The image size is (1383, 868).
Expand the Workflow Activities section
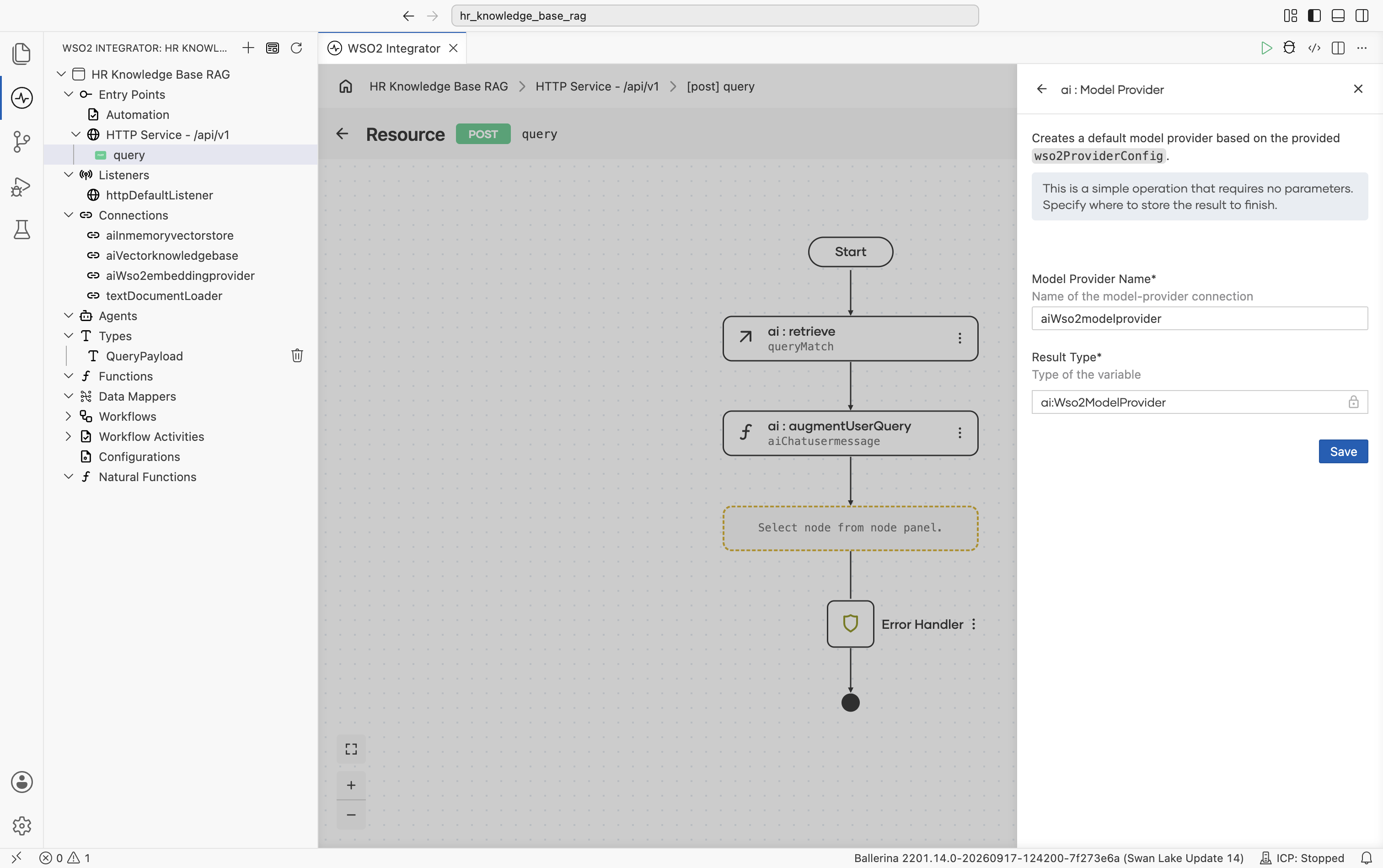[x=68, y=436]
